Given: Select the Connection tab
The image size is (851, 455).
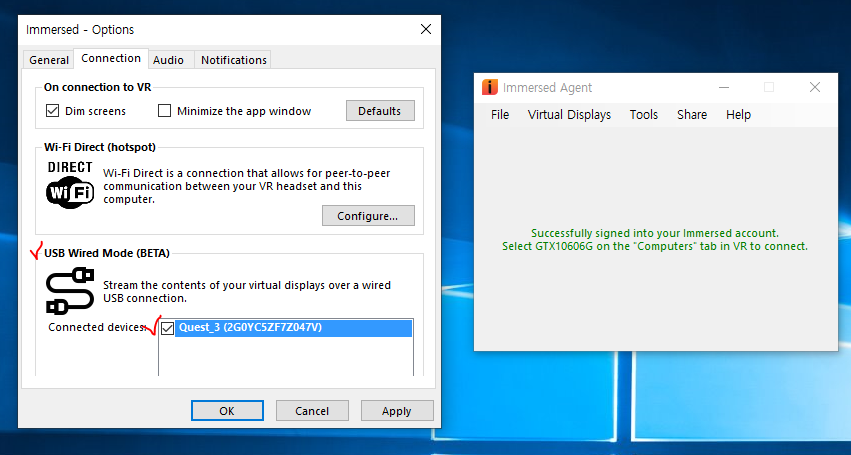Looking at the screenshot, I should click(111, 58).
